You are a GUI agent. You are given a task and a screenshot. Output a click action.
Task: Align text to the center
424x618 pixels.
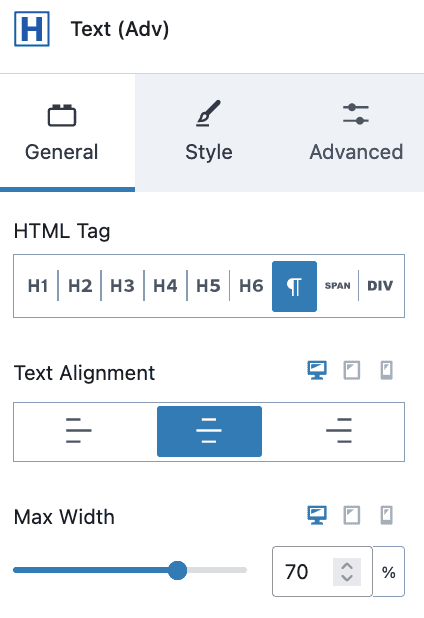coord(209,431)
